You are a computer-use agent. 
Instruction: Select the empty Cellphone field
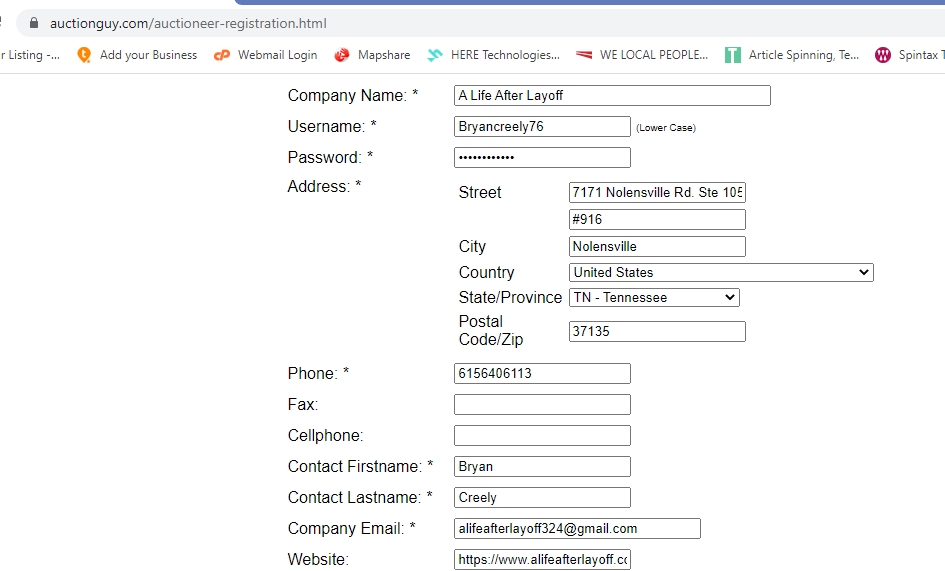(542, 436)
